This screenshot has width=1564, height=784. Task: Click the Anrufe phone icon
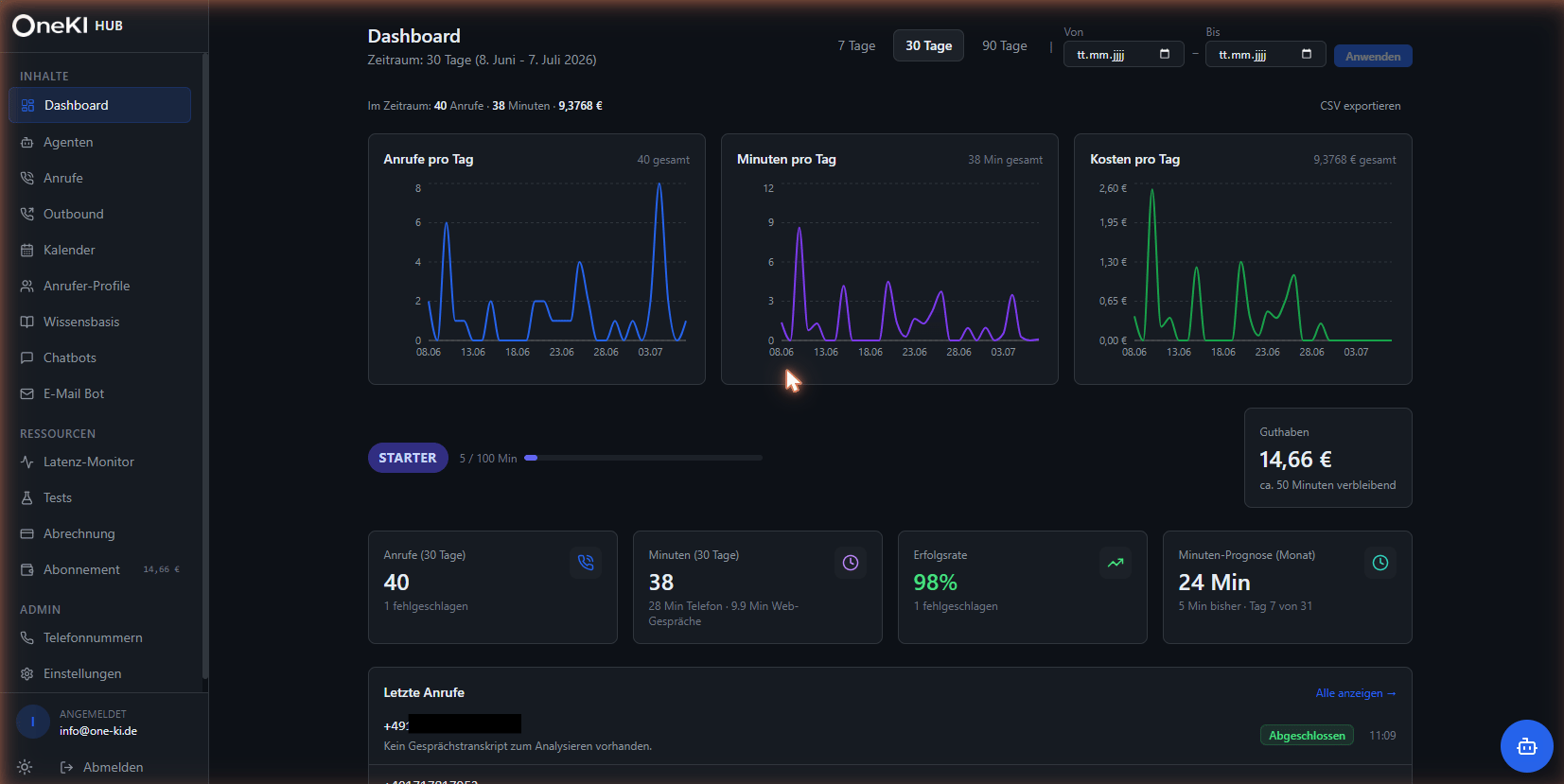[27, 178]
